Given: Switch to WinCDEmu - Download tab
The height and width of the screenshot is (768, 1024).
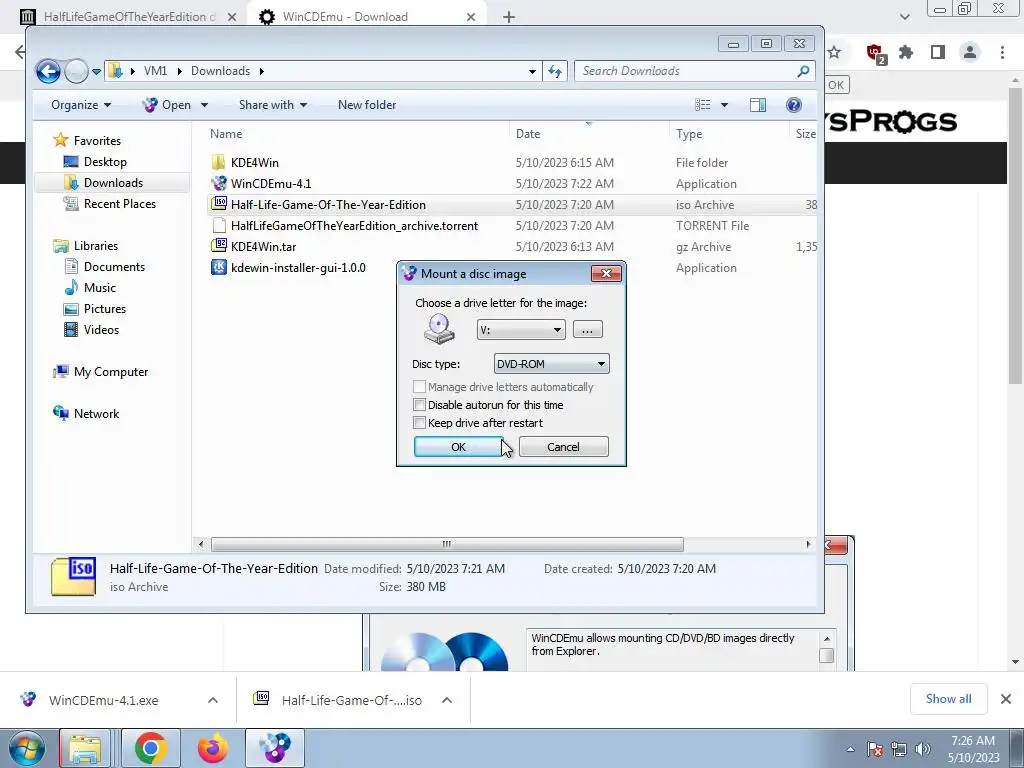Looking at the screenshot, I should [x=367, y=17].
